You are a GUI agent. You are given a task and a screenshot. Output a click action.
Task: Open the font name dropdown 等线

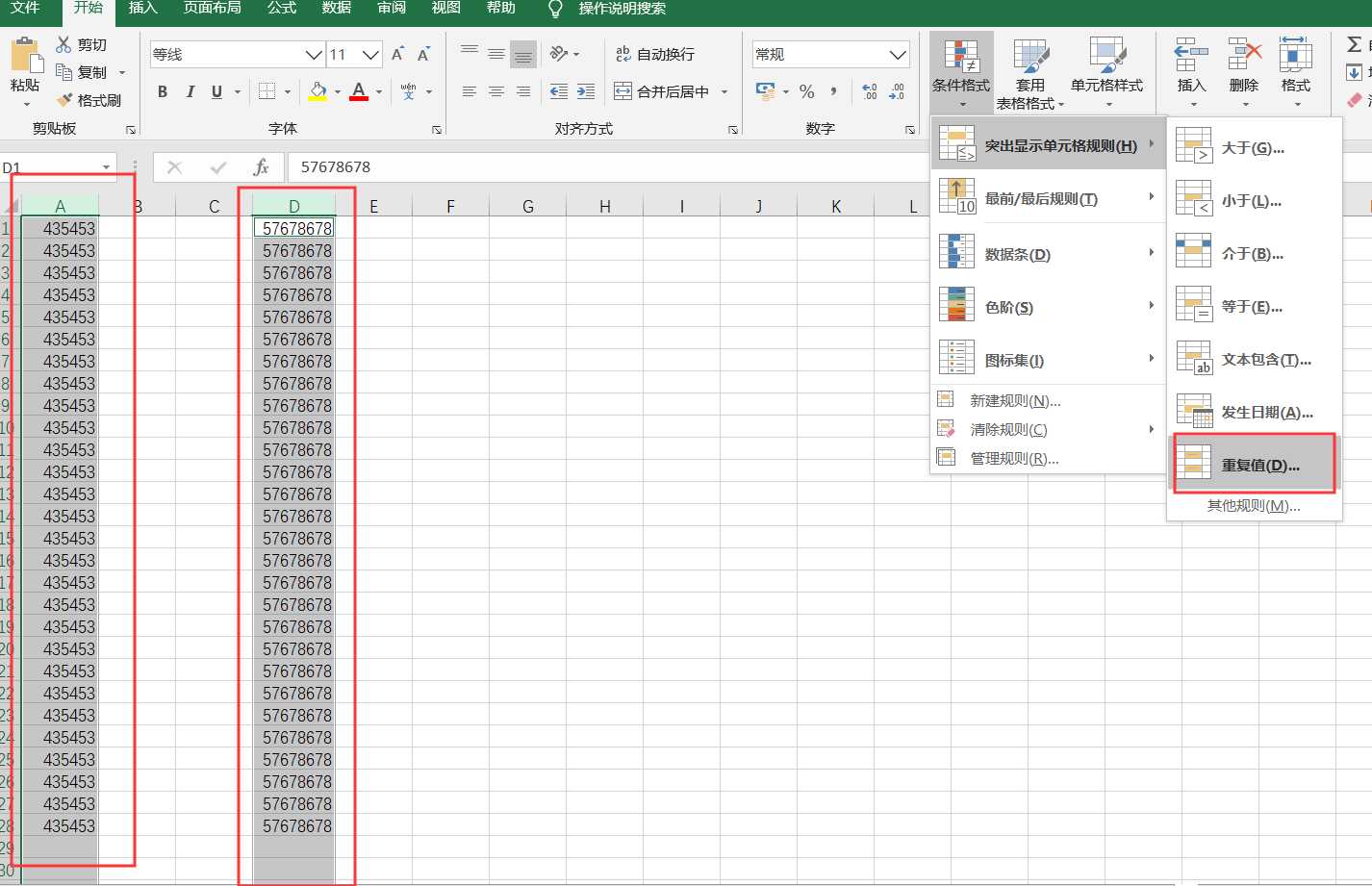point(314,55)
